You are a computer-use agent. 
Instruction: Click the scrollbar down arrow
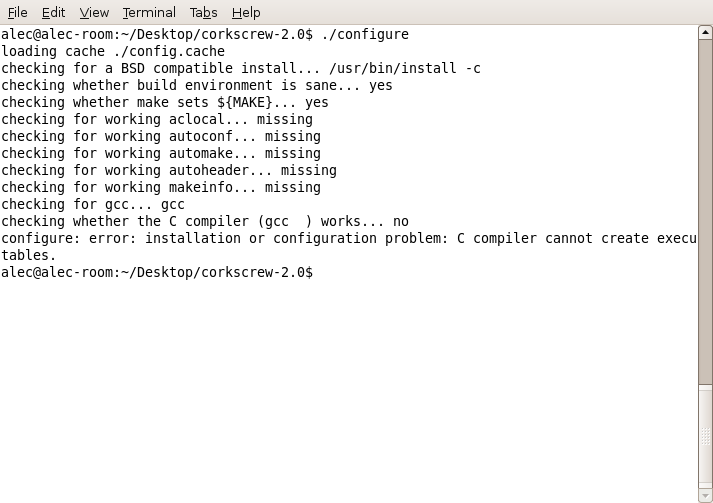point(705,495)
